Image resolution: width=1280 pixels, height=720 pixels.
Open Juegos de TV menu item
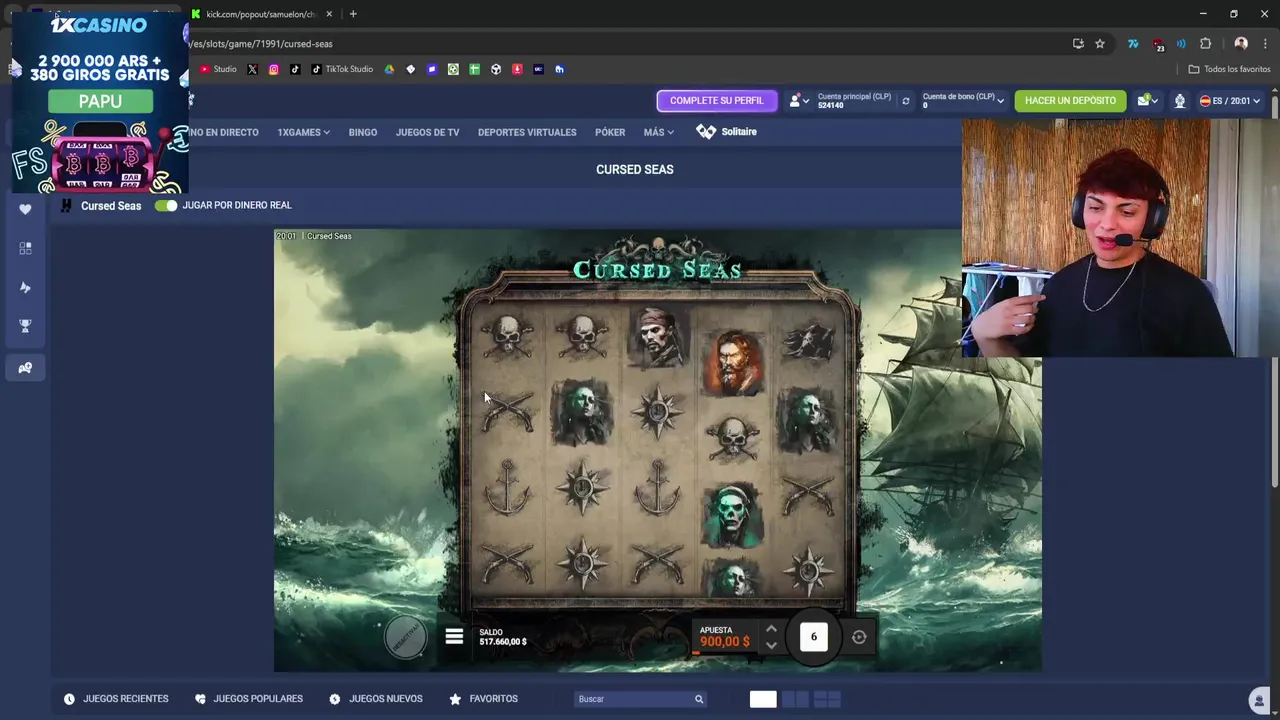[x=427, y=132]
